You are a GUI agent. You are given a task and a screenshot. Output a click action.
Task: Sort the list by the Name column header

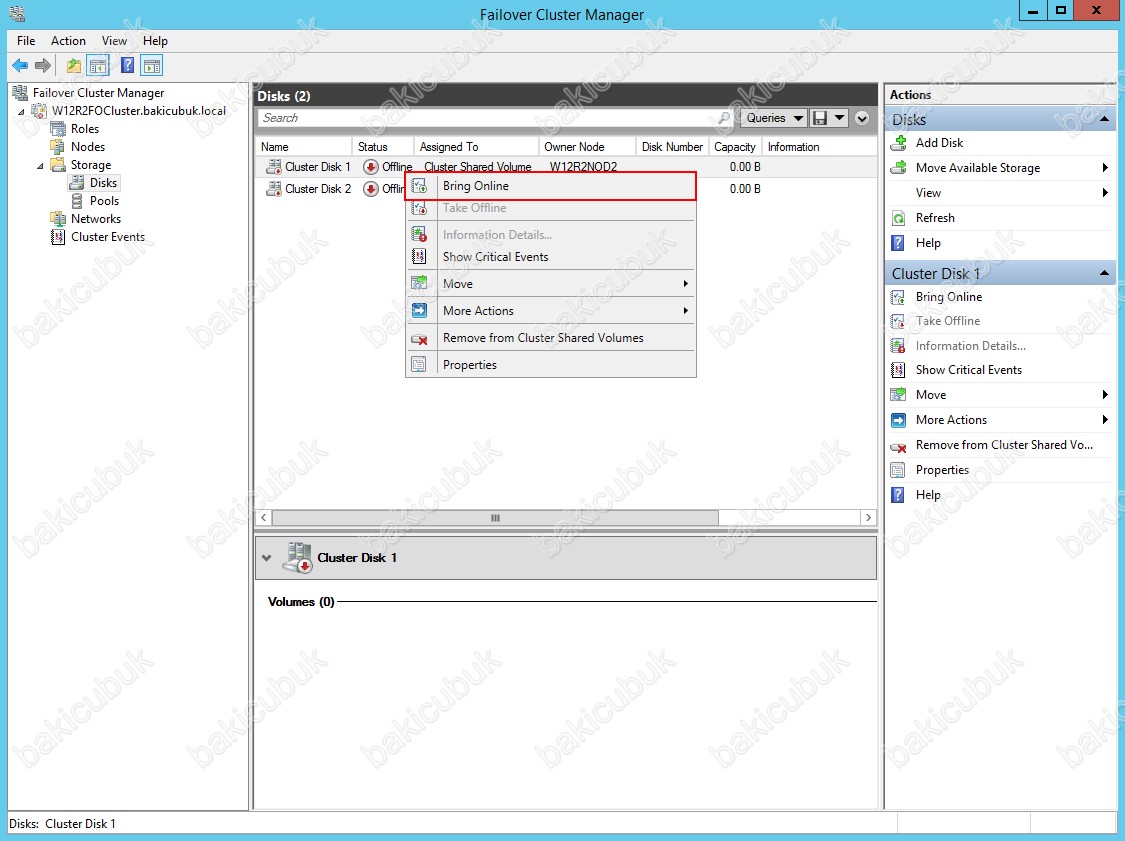tap(304, 146)
